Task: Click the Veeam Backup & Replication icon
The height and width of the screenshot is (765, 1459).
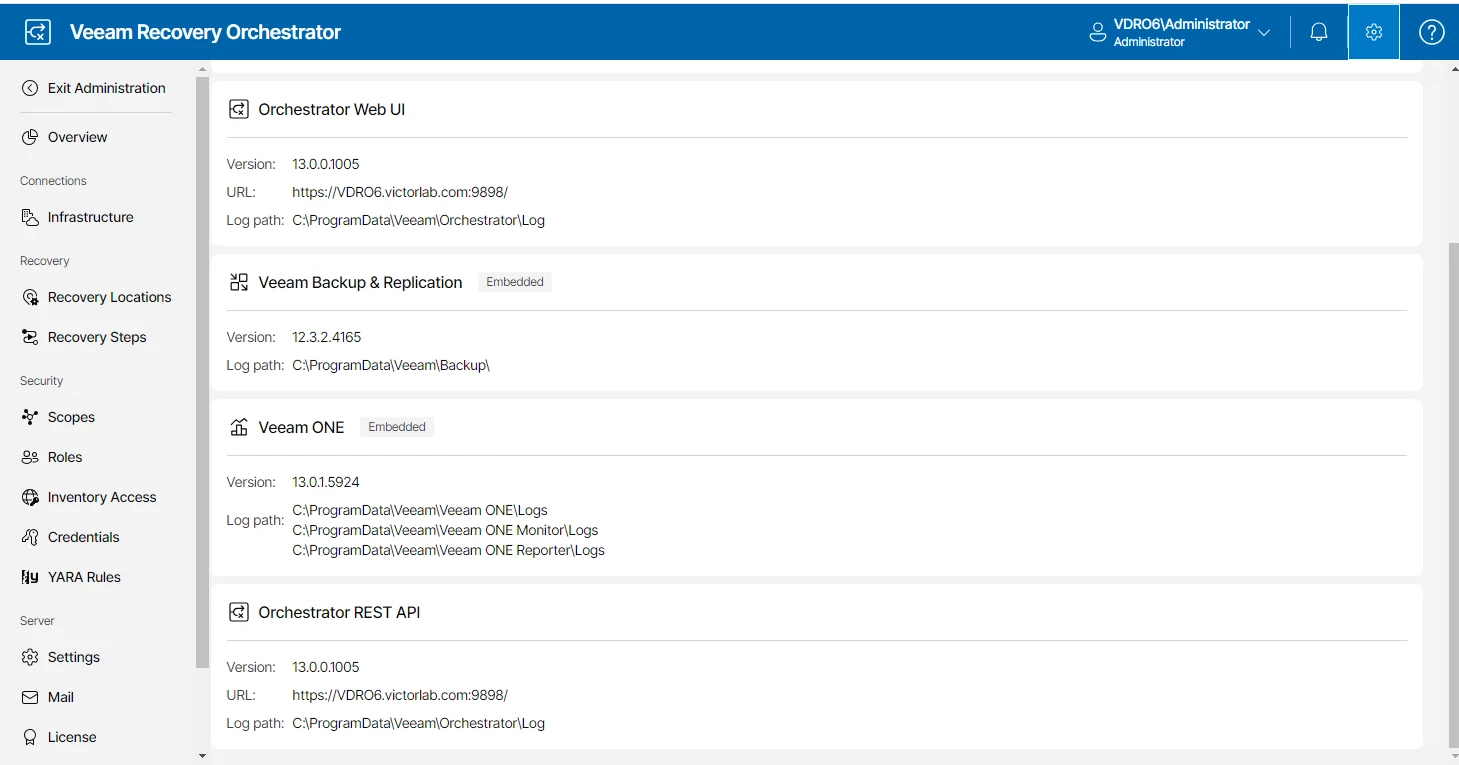Action: 238,283
